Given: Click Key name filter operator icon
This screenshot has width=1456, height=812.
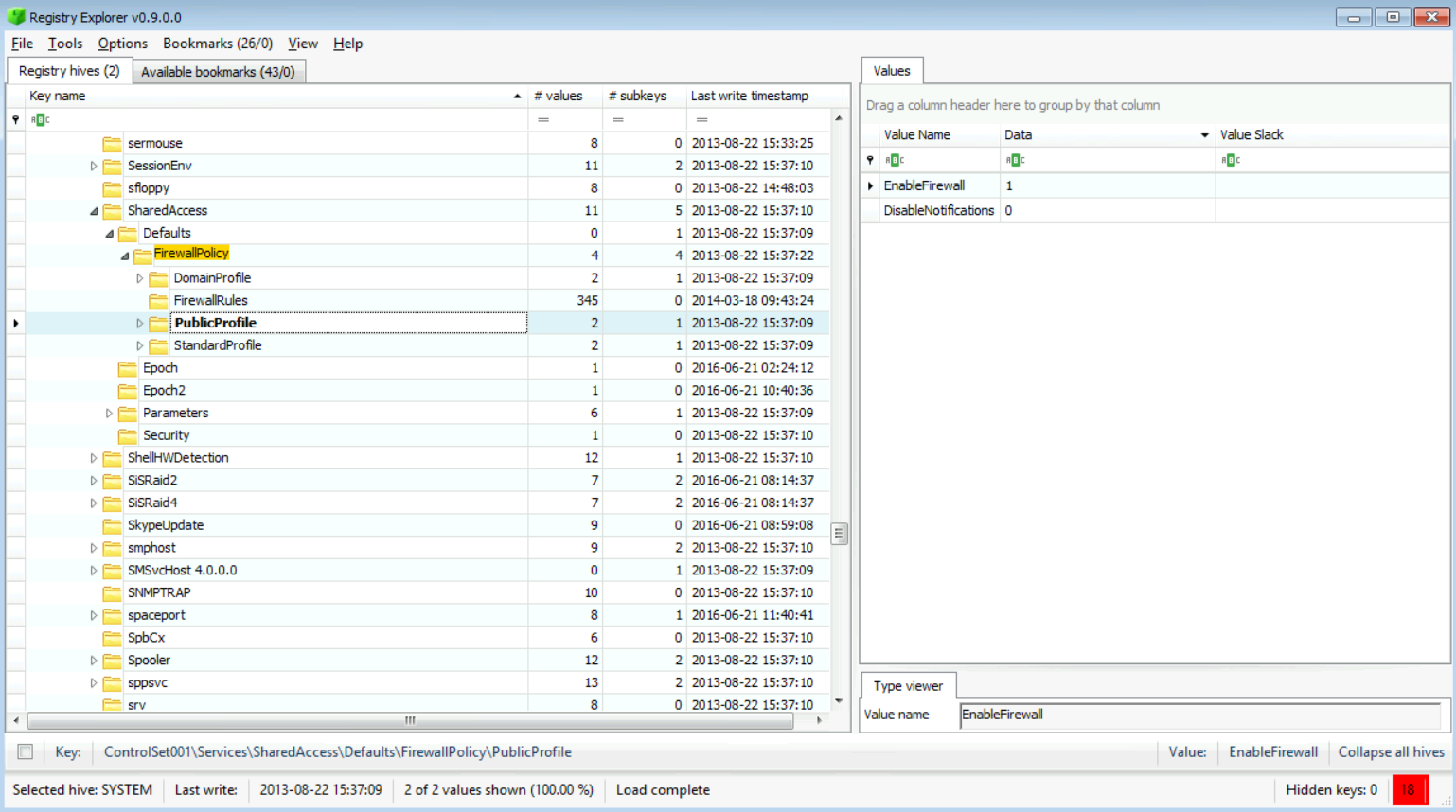Looking at the screenshot, I should click(x=40, y=119).
